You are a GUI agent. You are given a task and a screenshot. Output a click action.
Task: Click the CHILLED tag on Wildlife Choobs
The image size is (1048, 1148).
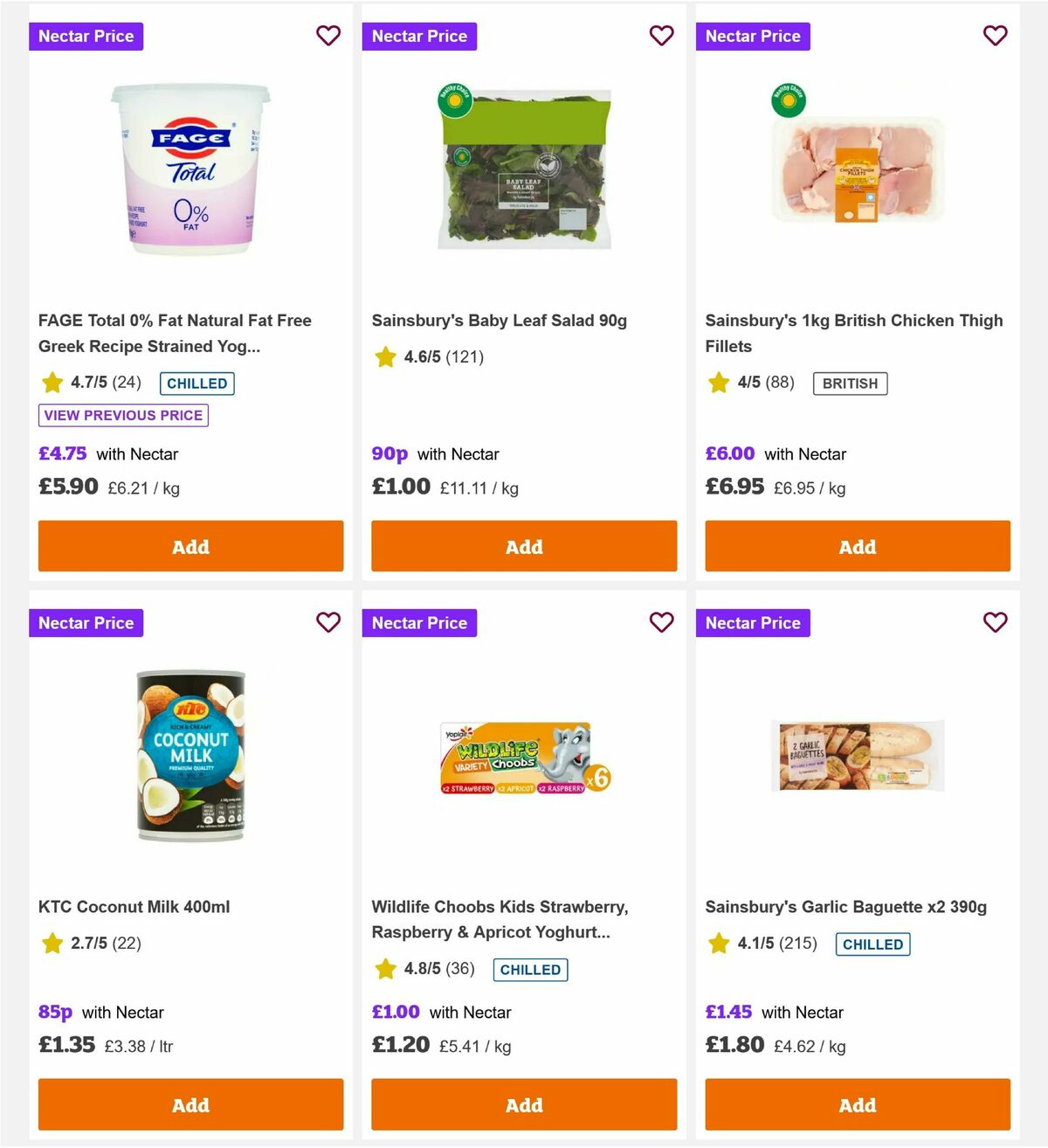coord(530,970)
